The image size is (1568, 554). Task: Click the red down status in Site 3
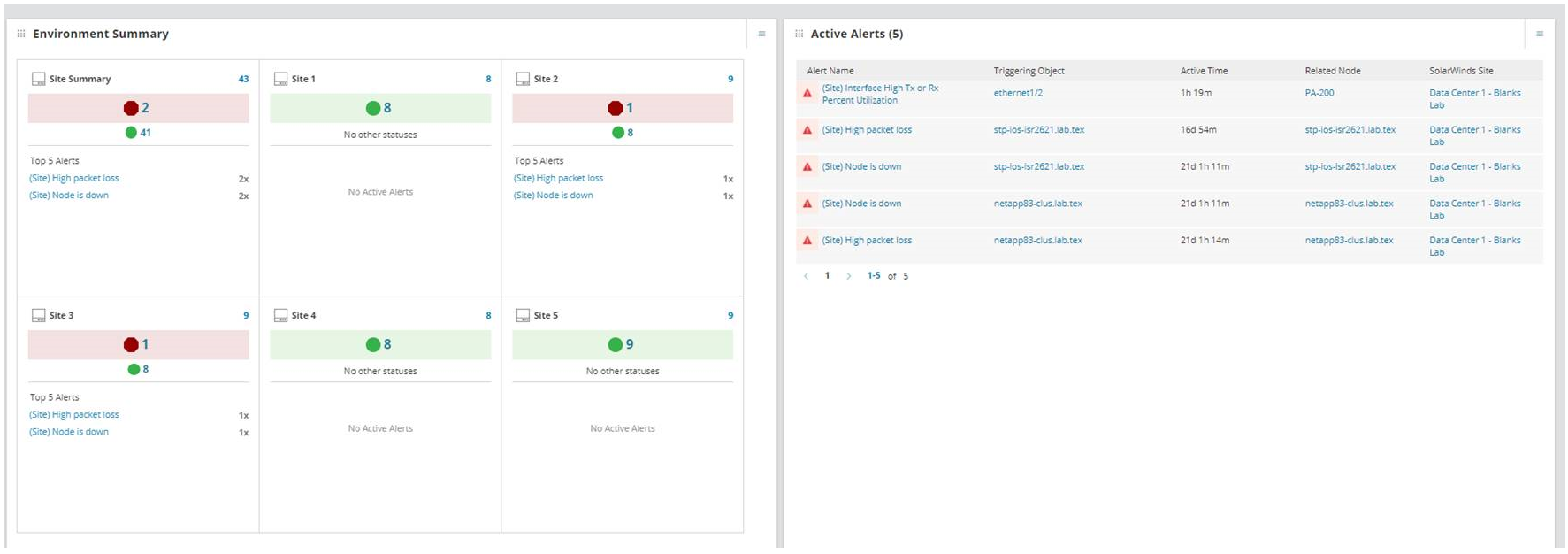[136, 344]
